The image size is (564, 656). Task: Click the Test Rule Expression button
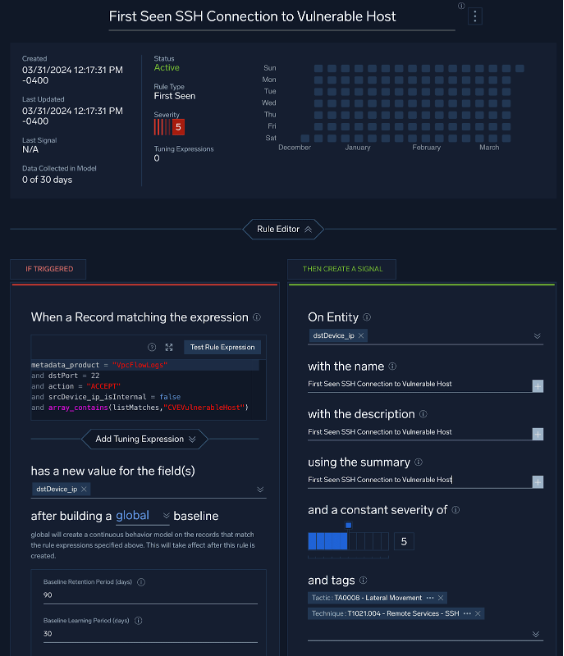click(x=222, y=347)
